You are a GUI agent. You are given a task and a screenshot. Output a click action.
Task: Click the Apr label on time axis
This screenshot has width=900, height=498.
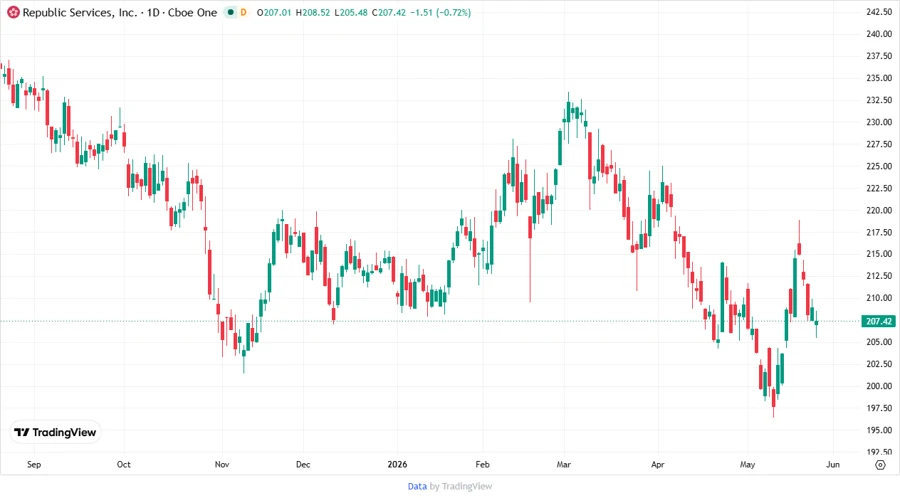(x=657, y=464)
